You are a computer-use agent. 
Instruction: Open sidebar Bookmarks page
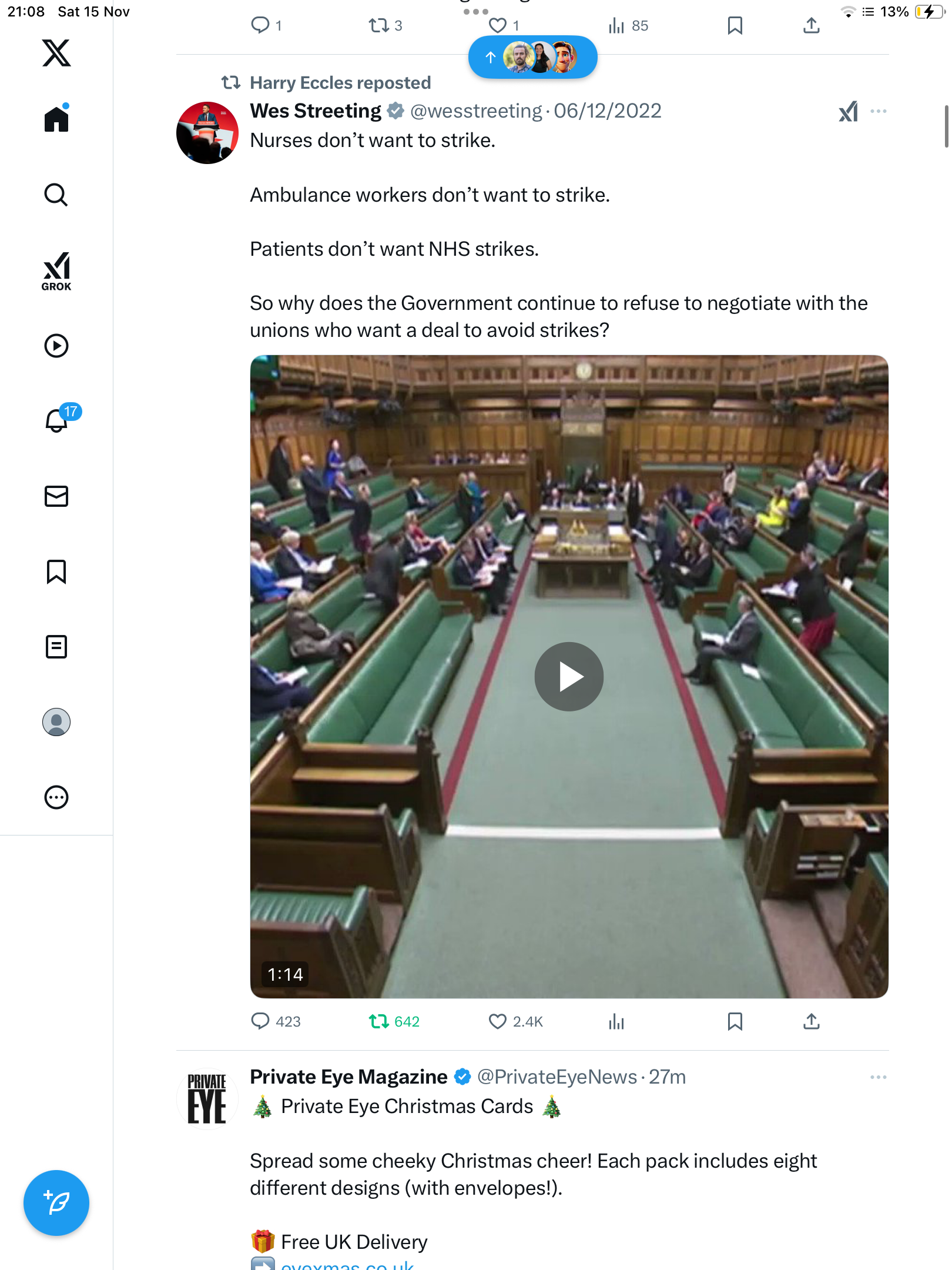click(x=56, y=571)
